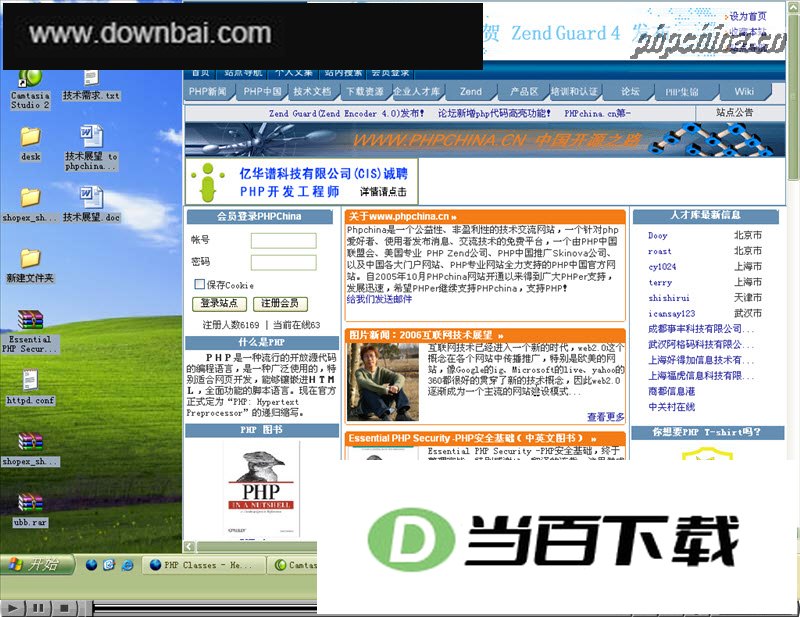Open the httpd.conf file icon
800x617 pixels.
click(x=30, y=388)
